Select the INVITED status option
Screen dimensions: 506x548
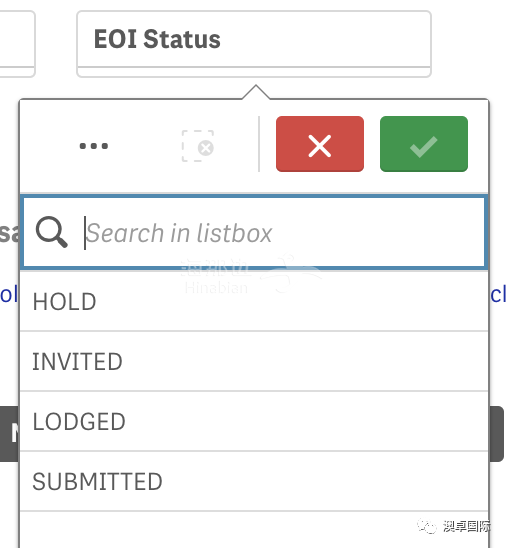click(x=254, y=361)
